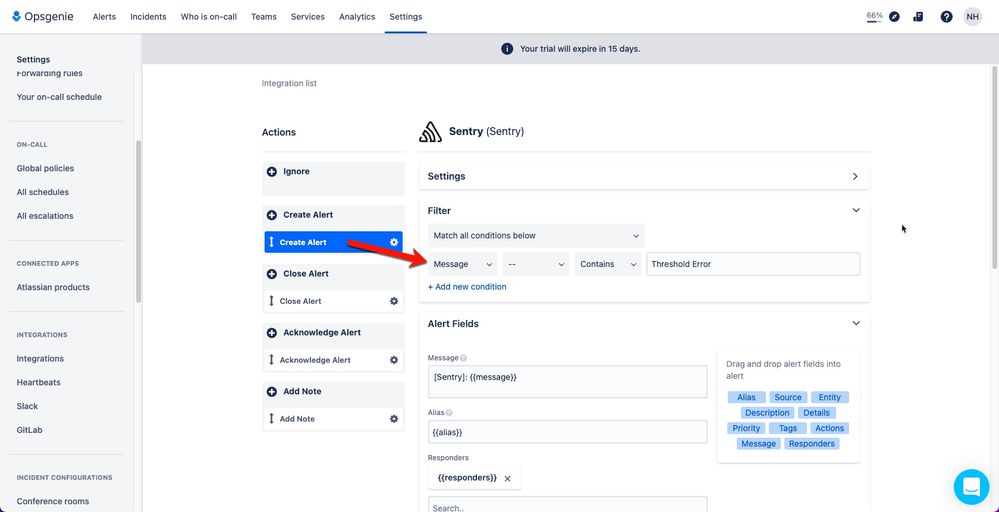Open the Message condition field dropdown
Screen dimensions: 999x512
point(463,264)
